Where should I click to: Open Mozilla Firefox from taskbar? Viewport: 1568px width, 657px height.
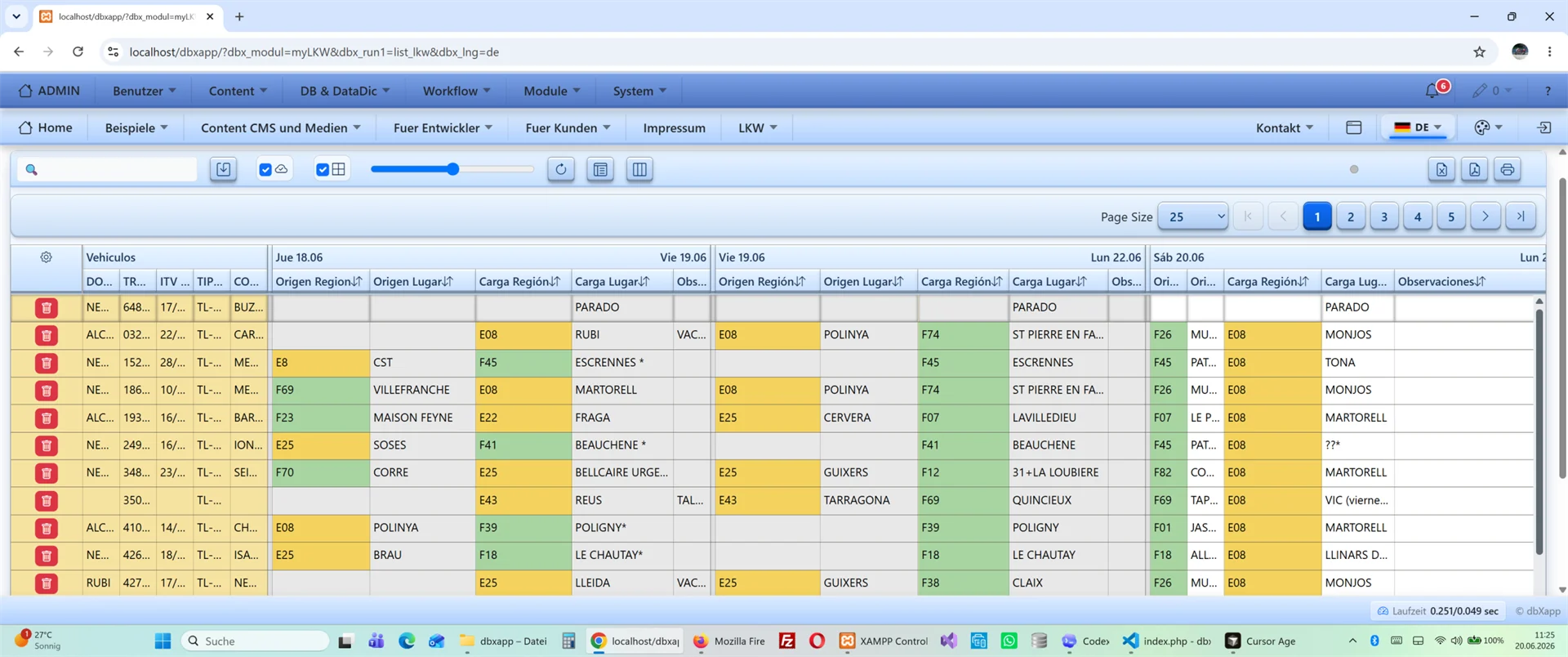point(728,641)
